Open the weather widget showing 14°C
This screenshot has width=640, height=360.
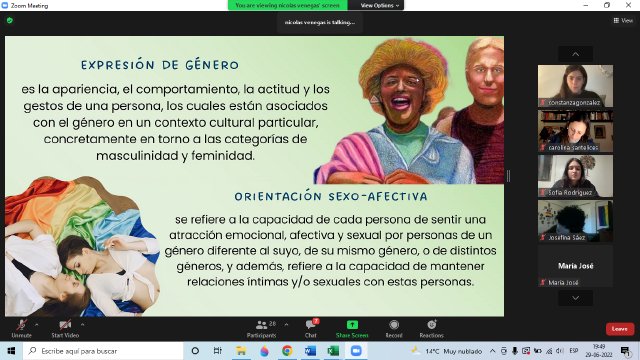point(447,351)
